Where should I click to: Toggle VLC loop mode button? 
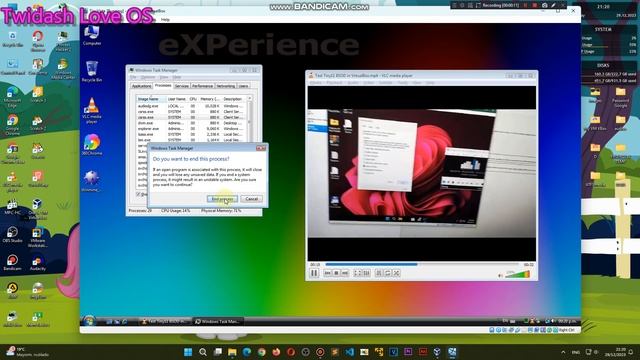click(387, 273)
